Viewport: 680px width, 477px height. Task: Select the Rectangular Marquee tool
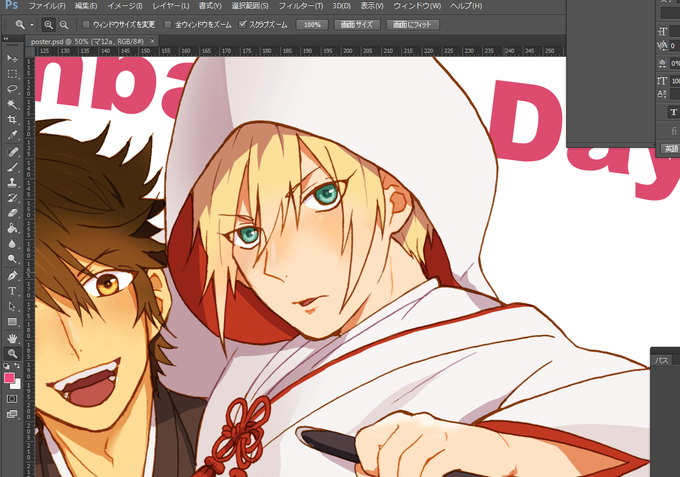click(12, 74)
